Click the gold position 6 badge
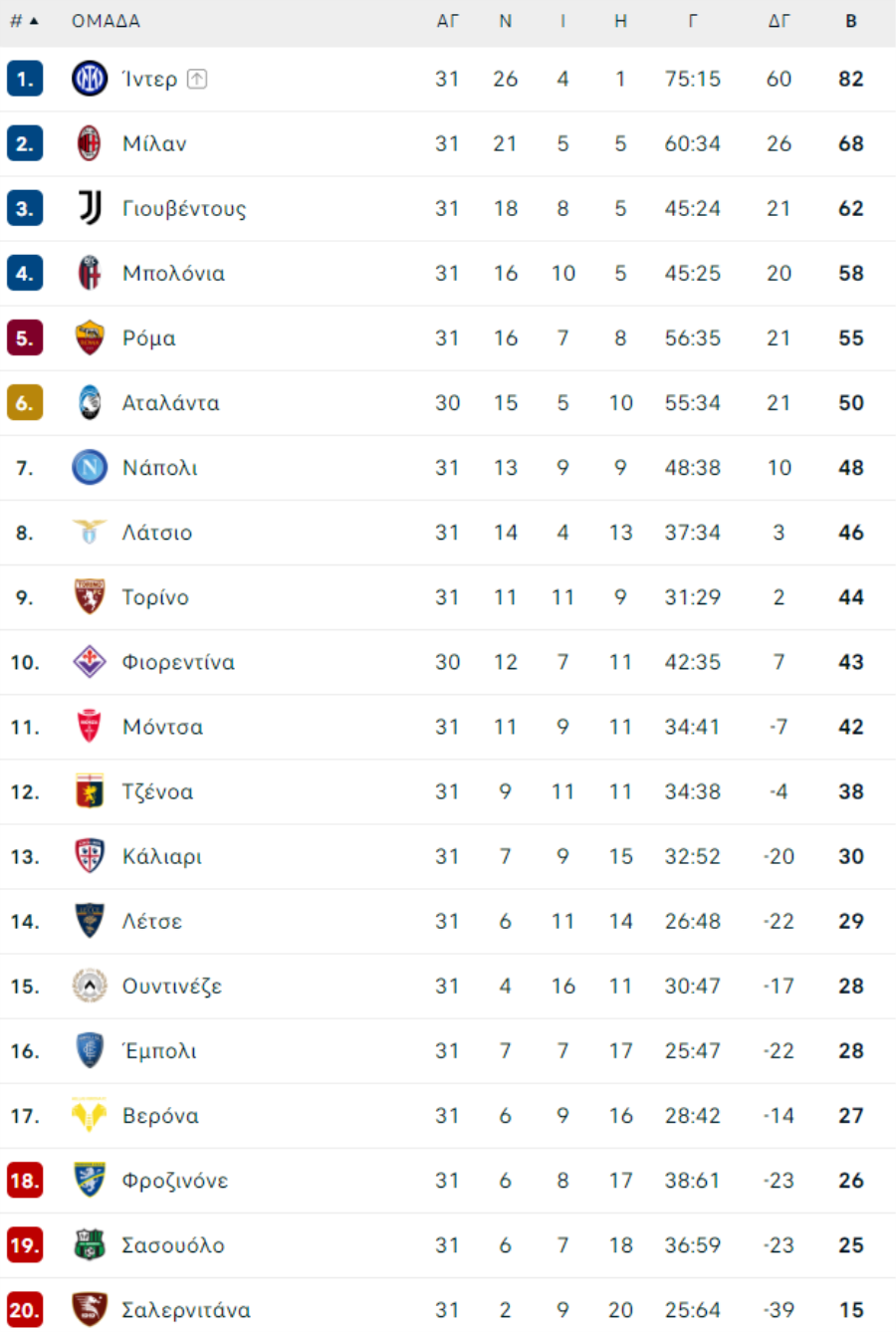 25,402
